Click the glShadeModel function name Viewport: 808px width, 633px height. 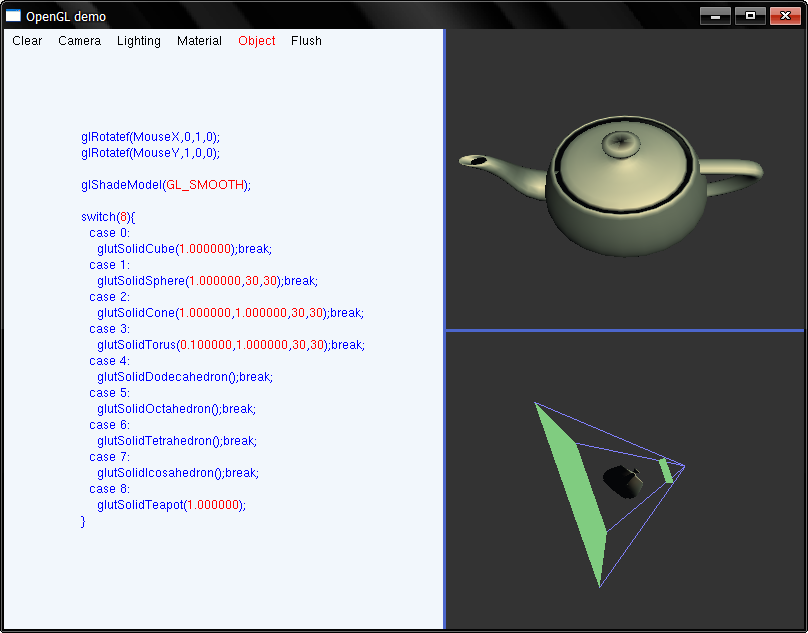[122, 185]
